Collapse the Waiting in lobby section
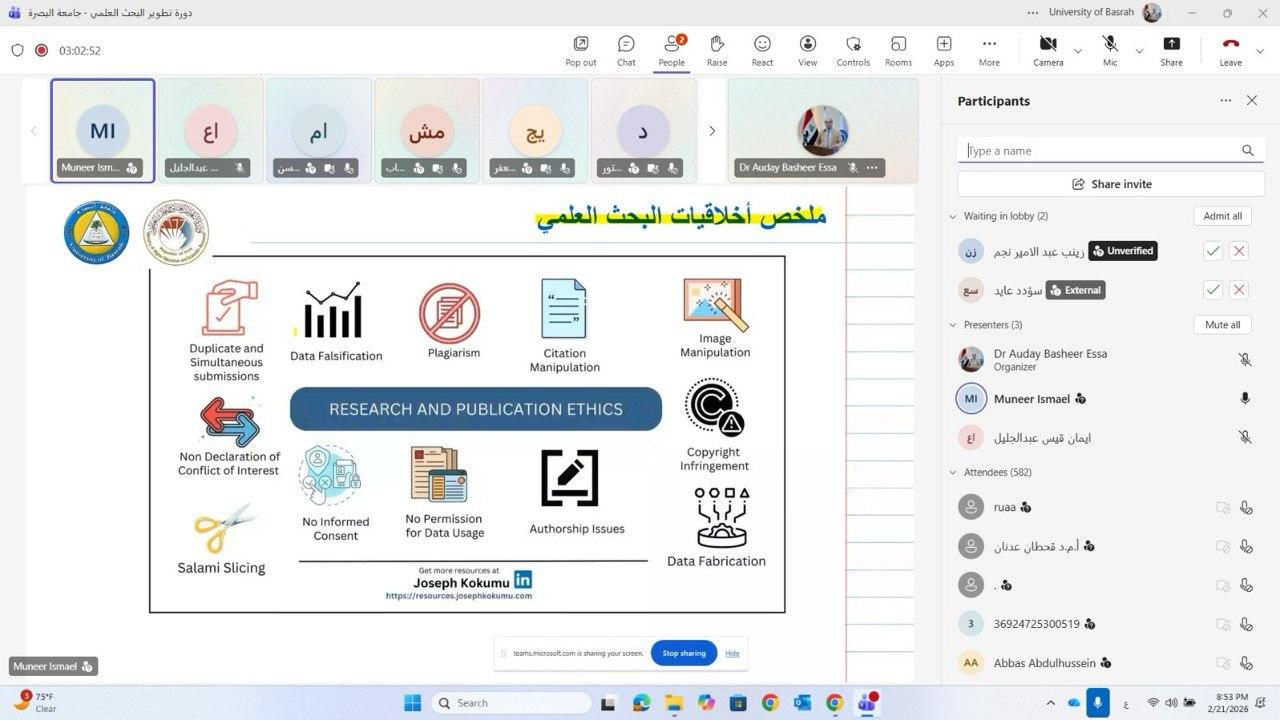 coord(951,216)
